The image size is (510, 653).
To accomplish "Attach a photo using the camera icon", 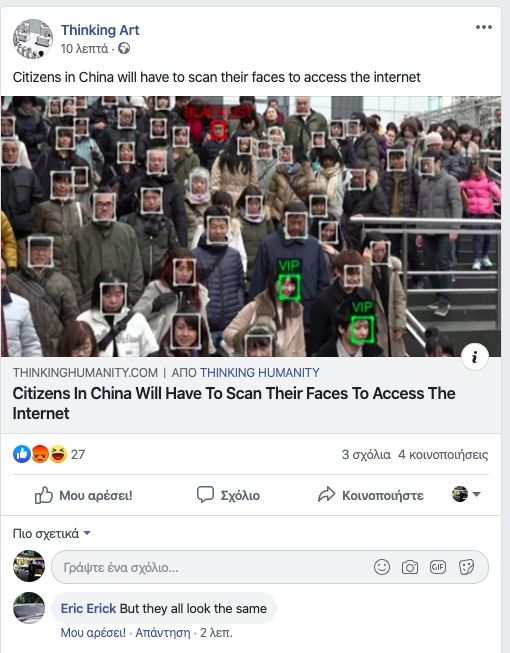I will coord(410,567).
